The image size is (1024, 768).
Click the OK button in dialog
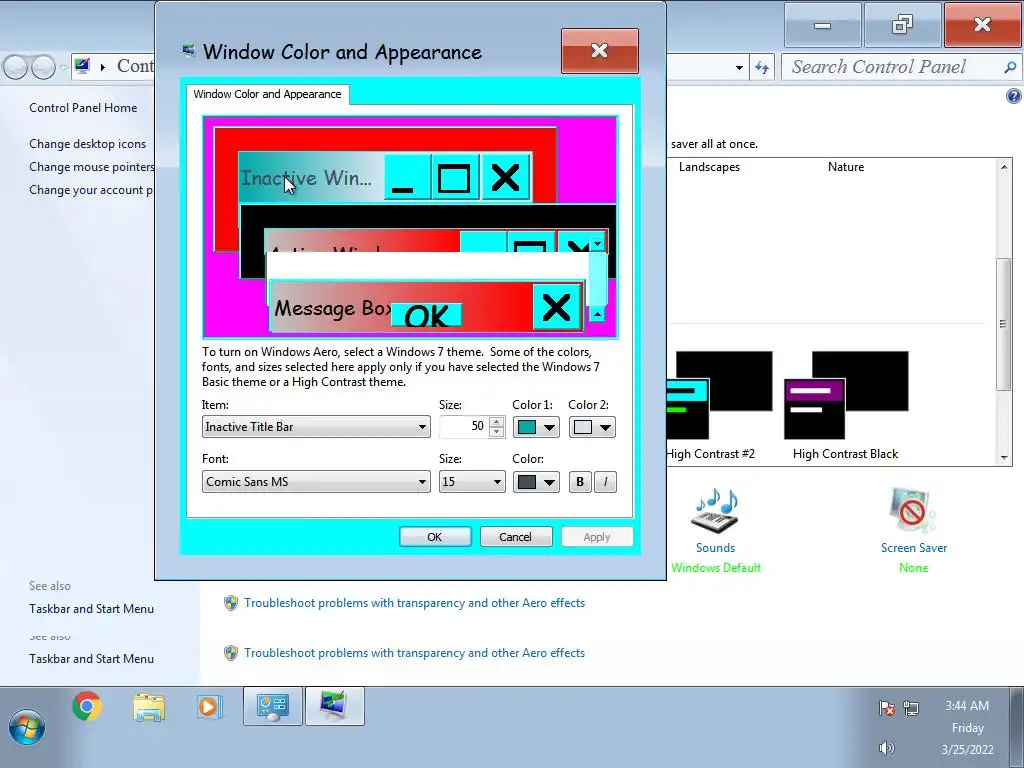434,537
